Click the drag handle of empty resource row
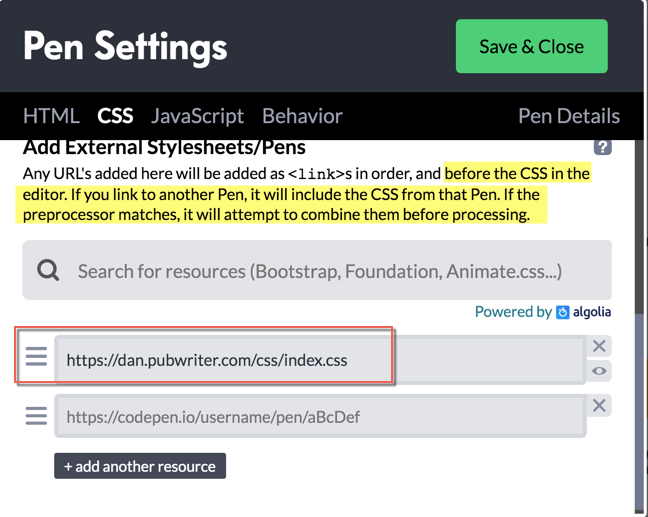This screenshot has height=517, width=648. coord(36,416)
